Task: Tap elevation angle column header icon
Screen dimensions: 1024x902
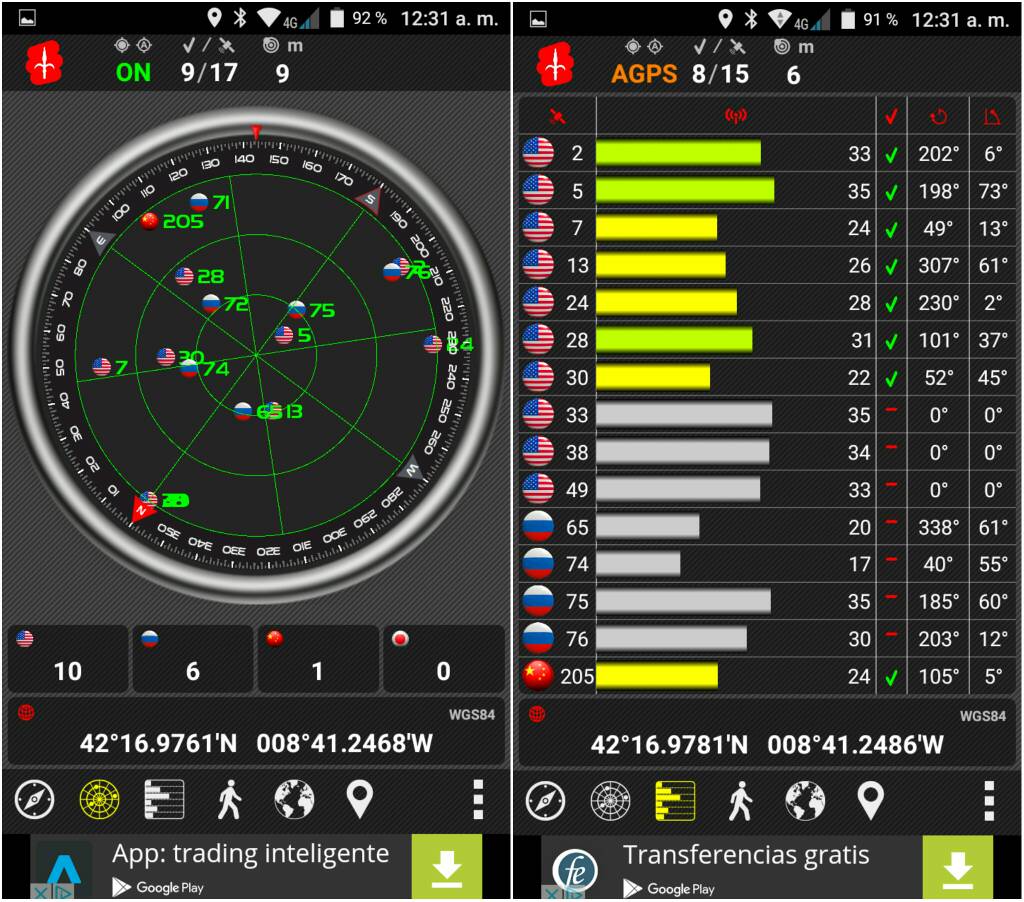Action: pyautogui.click(x=993, y=117)
